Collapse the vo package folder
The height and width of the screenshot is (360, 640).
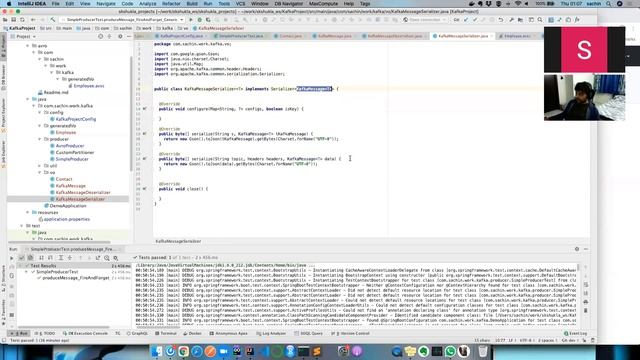40,173
